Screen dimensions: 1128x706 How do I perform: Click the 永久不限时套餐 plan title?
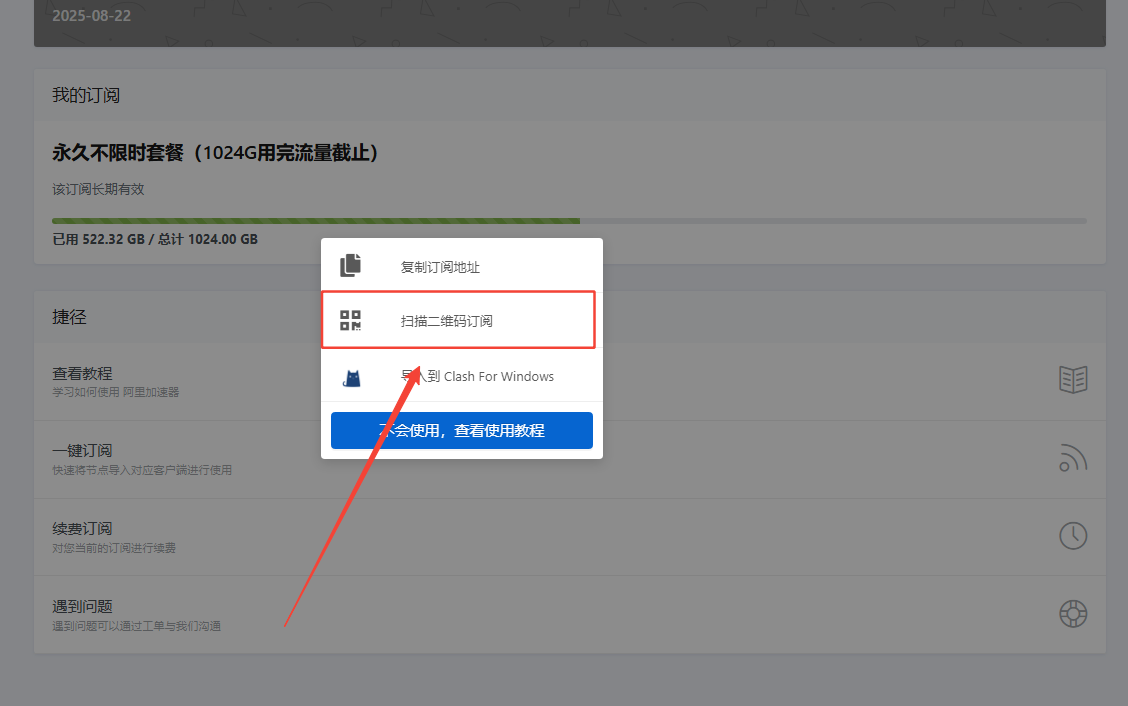[215, 153]
